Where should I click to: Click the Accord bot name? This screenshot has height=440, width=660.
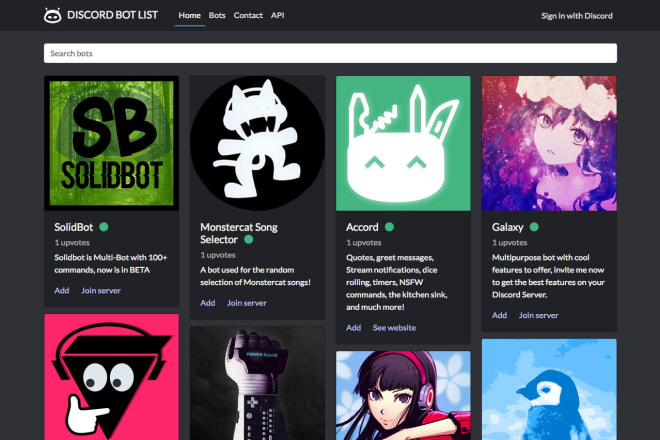point(362,227)
